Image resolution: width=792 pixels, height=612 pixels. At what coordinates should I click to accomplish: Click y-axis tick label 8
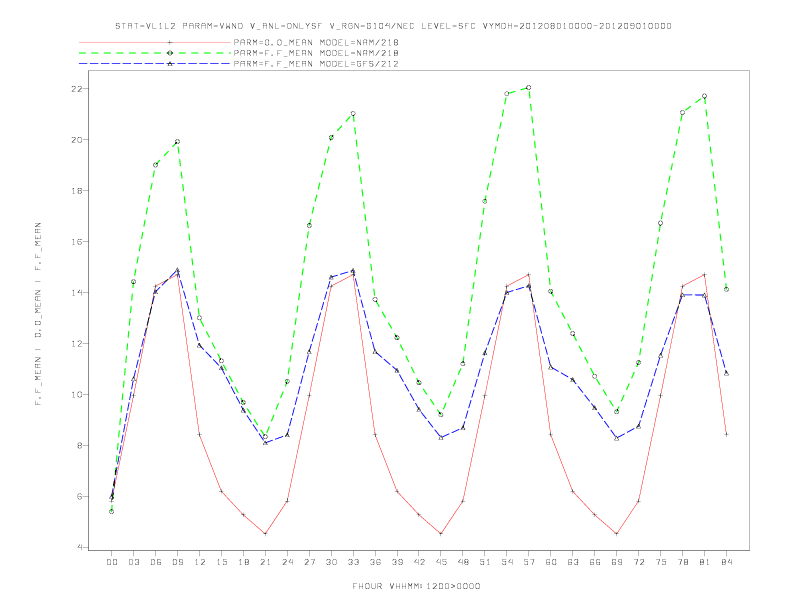click(x=79, y=446)
